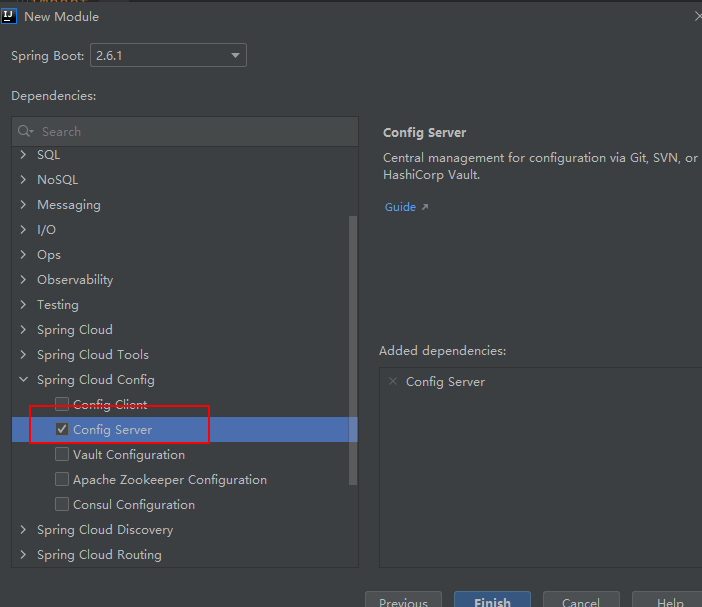Expand the Spring Cloud Tools category
Viewport: 702px width, 607px height.
pos(23,355)
